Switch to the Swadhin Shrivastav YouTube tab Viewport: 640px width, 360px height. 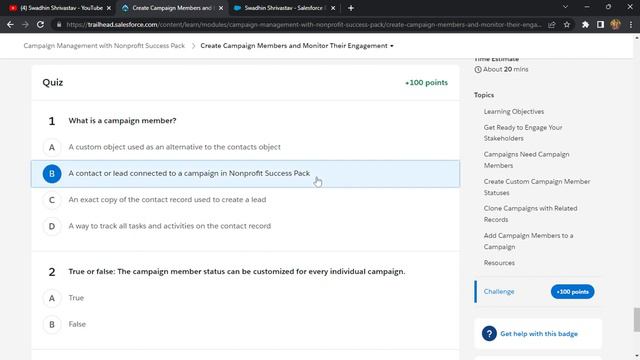[60, 8]
